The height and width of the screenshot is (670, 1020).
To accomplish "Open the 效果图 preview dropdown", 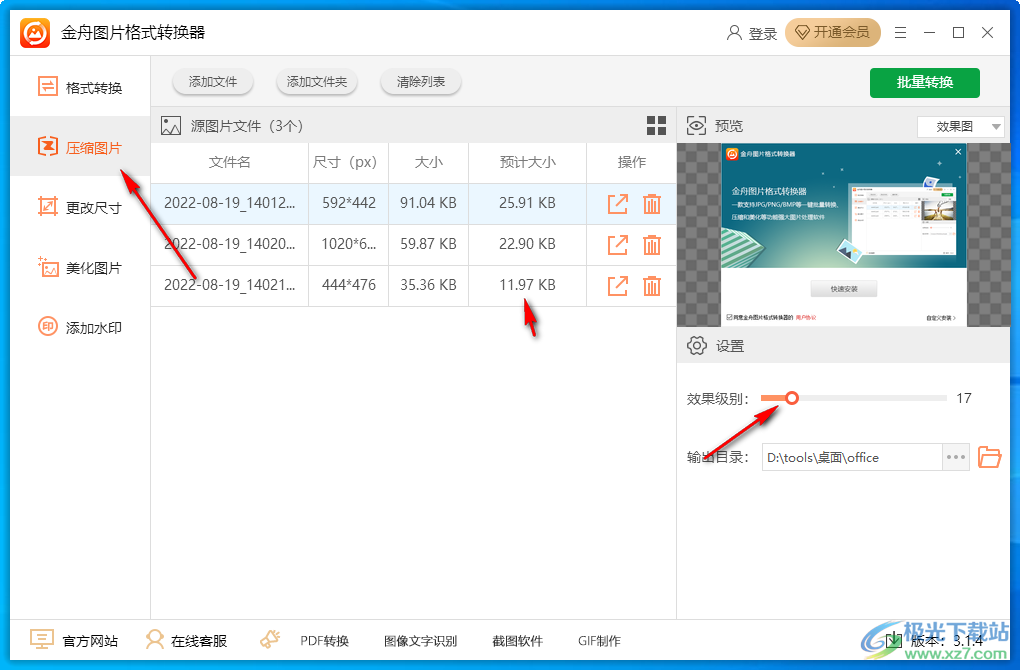I will (x=960, y=125).
